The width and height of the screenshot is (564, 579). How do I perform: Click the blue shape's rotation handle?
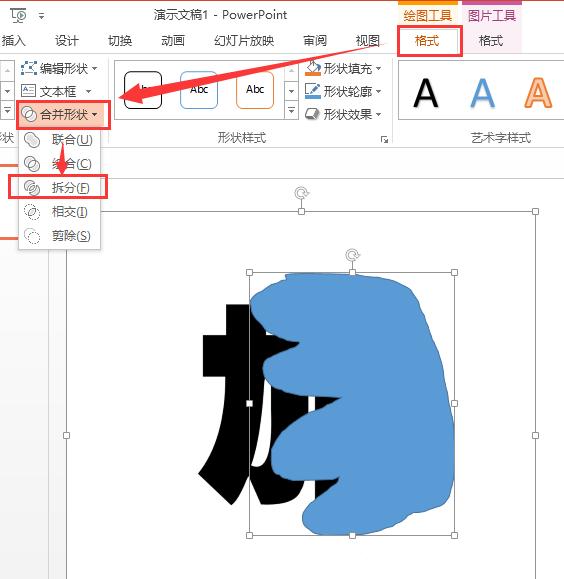[352, 255]
